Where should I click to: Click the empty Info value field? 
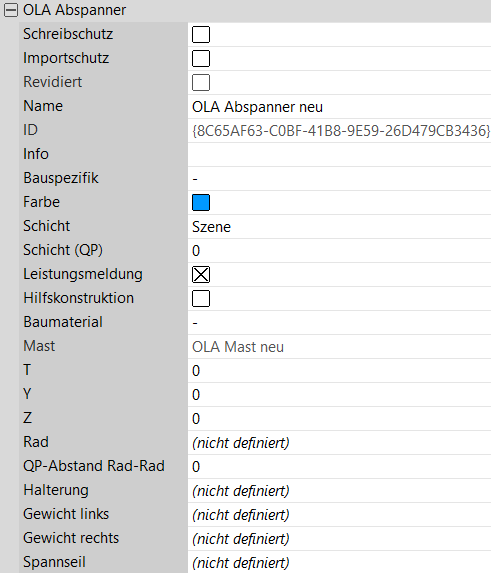pos(339,155)
